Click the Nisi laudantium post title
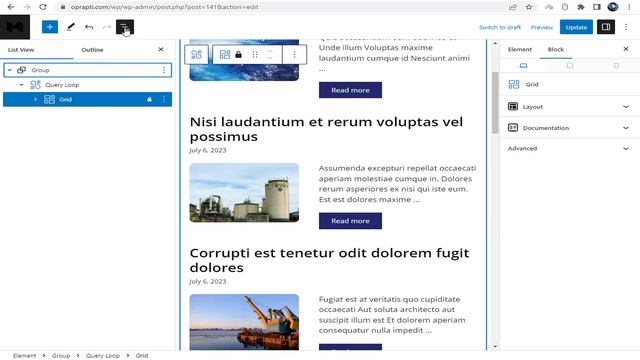Viewport: 640px width, 360px height. (x=327, y=129)
